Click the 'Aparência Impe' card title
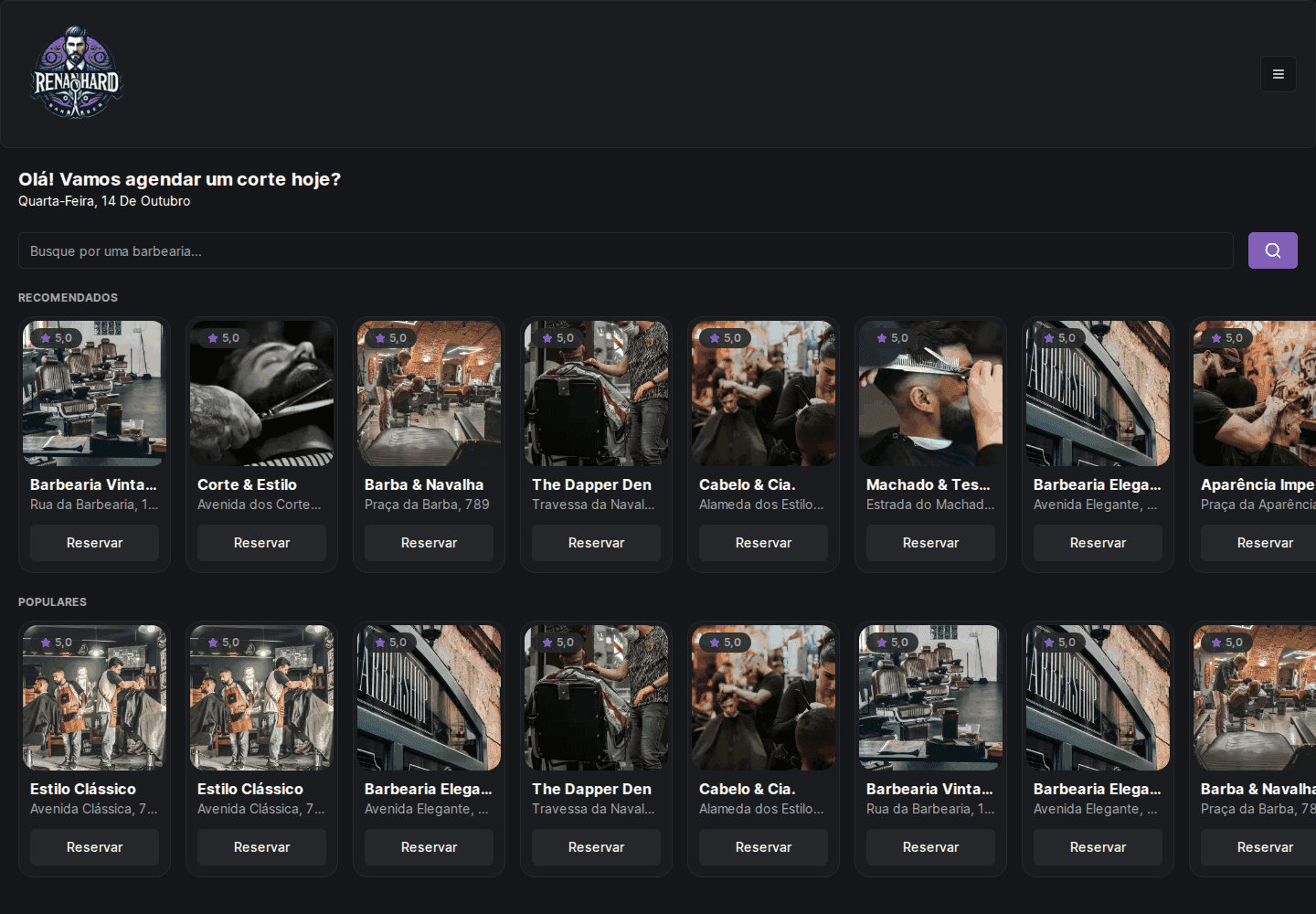This screenshot has height=914, width=1316. coord(1258,484)
